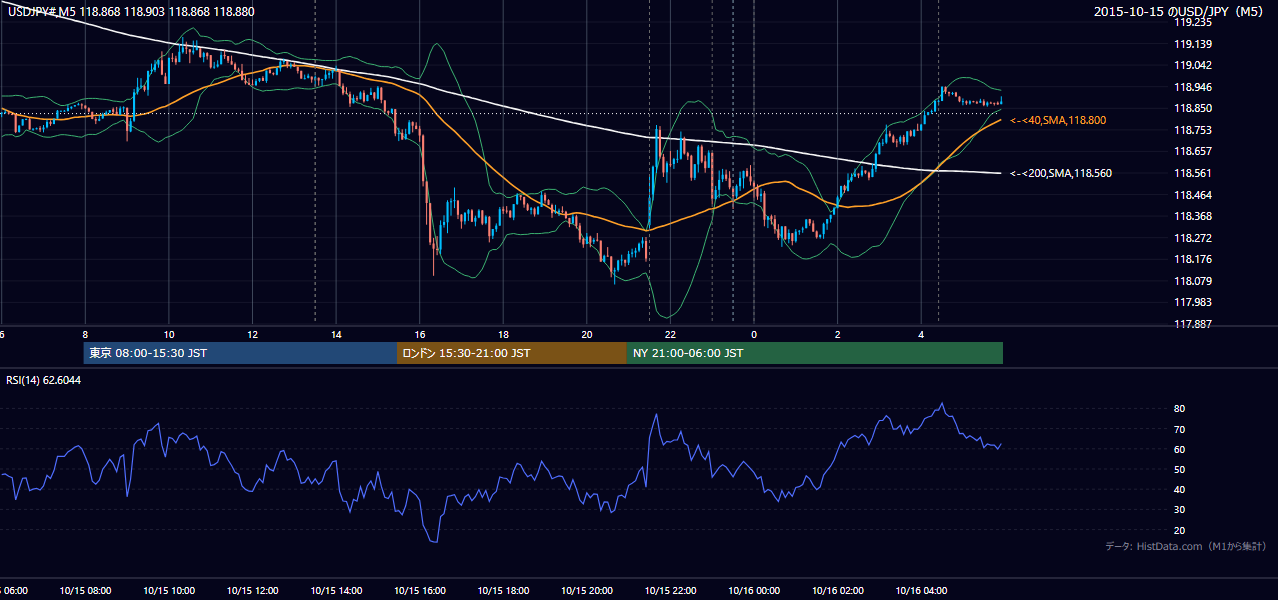Click RSI scale value 80

tap(1179, 409)
